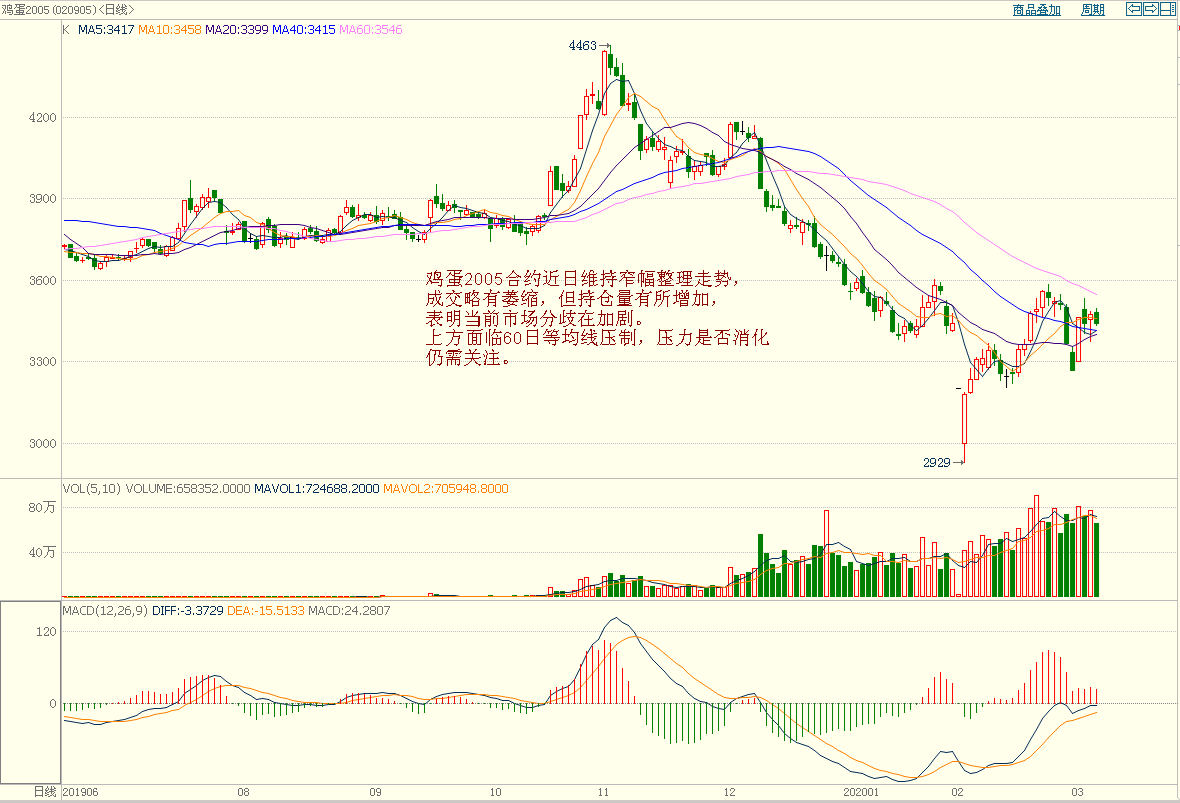Image resolution: width=1180 pixels, height=803 pixels.
Task: Open the 周期 period link
Action: click(1093, 10)
